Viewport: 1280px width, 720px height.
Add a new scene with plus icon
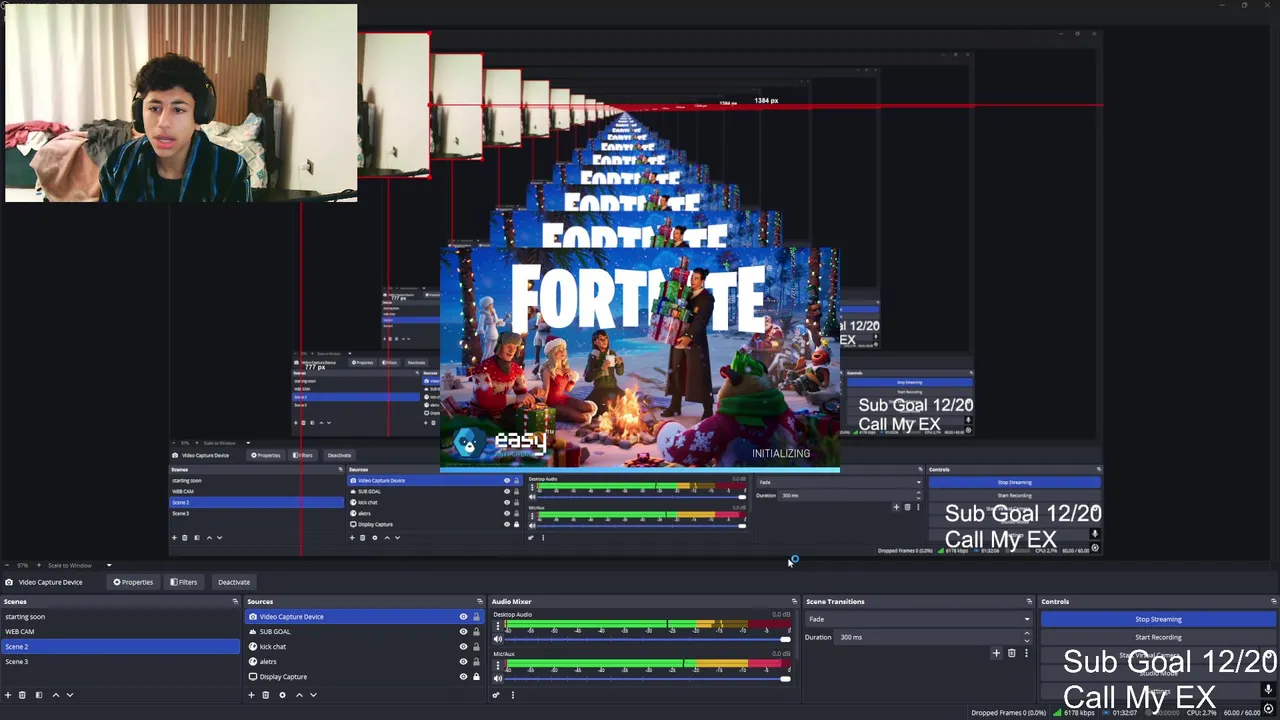8,695
